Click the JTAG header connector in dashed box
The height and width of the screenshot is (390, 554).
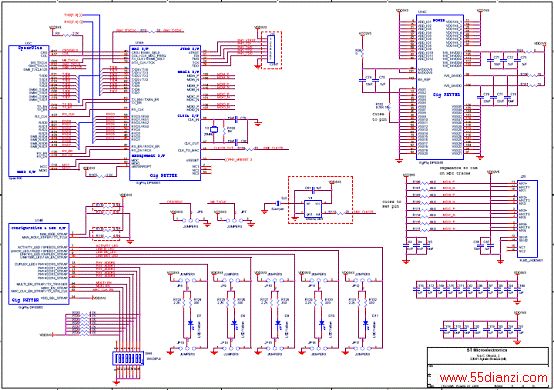pos(271,49)
